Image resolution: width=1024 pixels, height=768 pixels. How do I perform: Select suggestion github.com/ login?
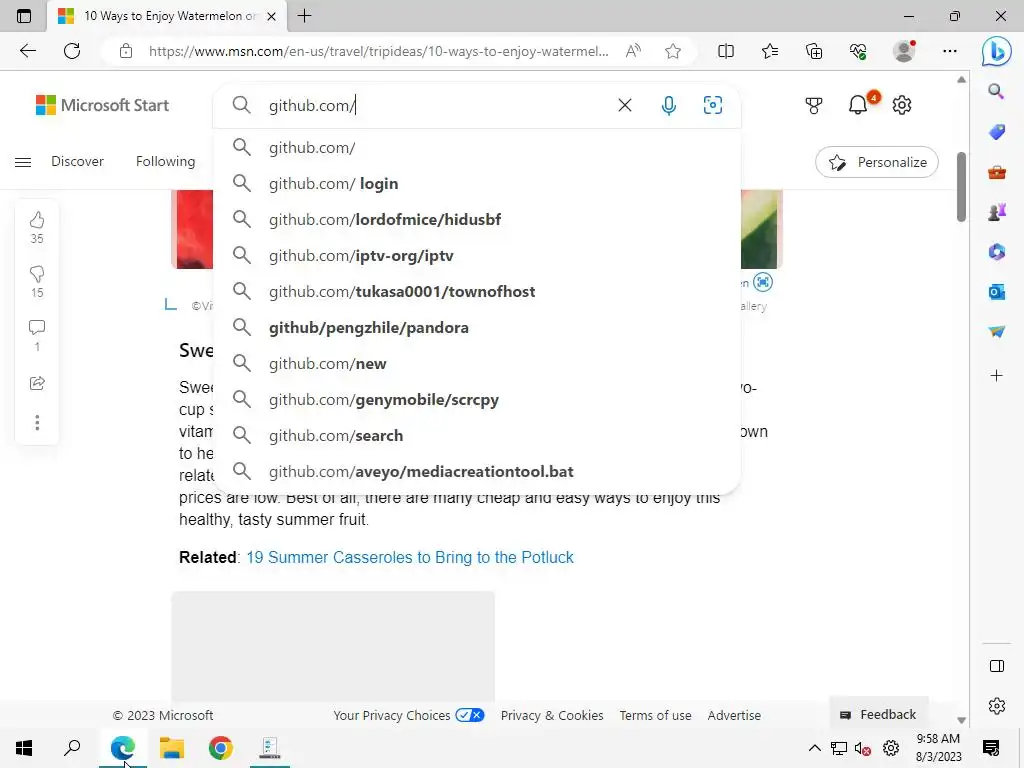477,184
